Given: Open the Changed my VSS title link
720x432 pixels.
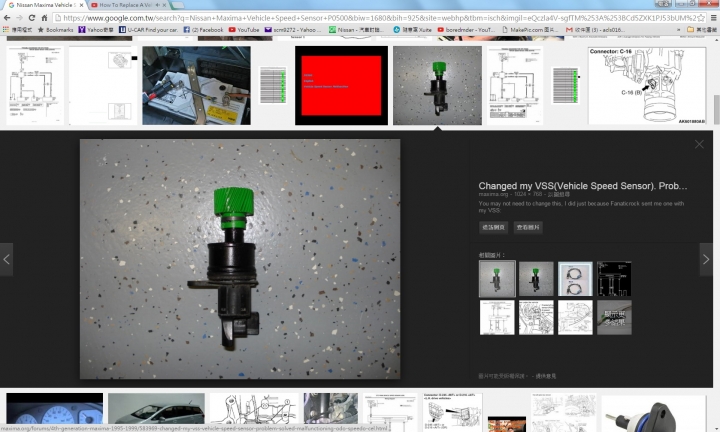Looking at the screenshot, I should 583,186.
